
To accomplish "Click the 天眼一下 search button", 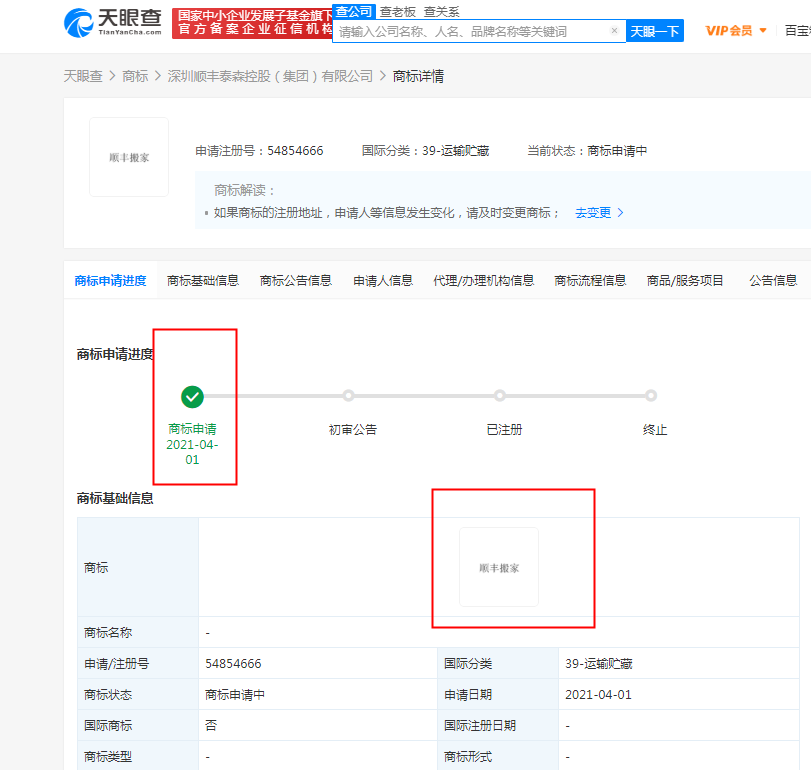I will (655, 31).
